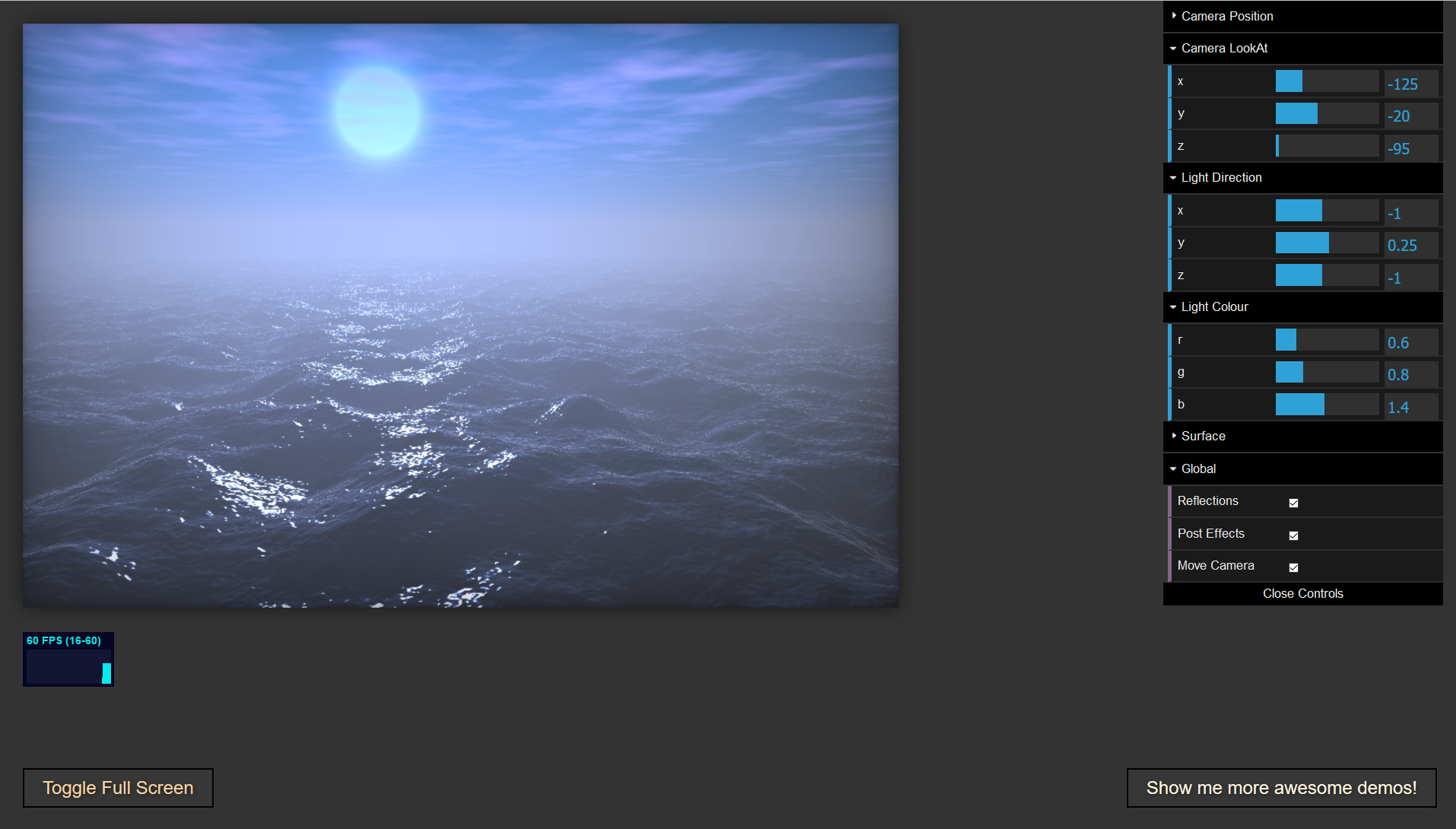Click Light Direction y value field 0.25

1411,245
